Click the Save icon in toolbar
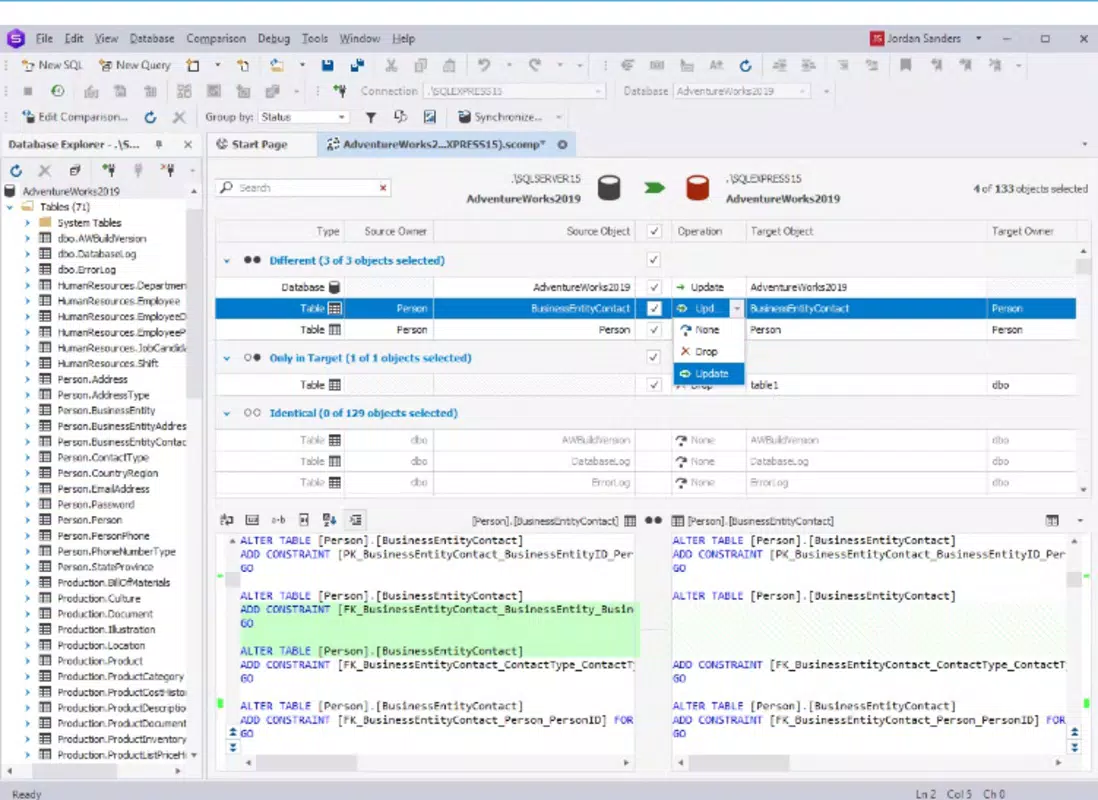 click(x=327, y=65)
